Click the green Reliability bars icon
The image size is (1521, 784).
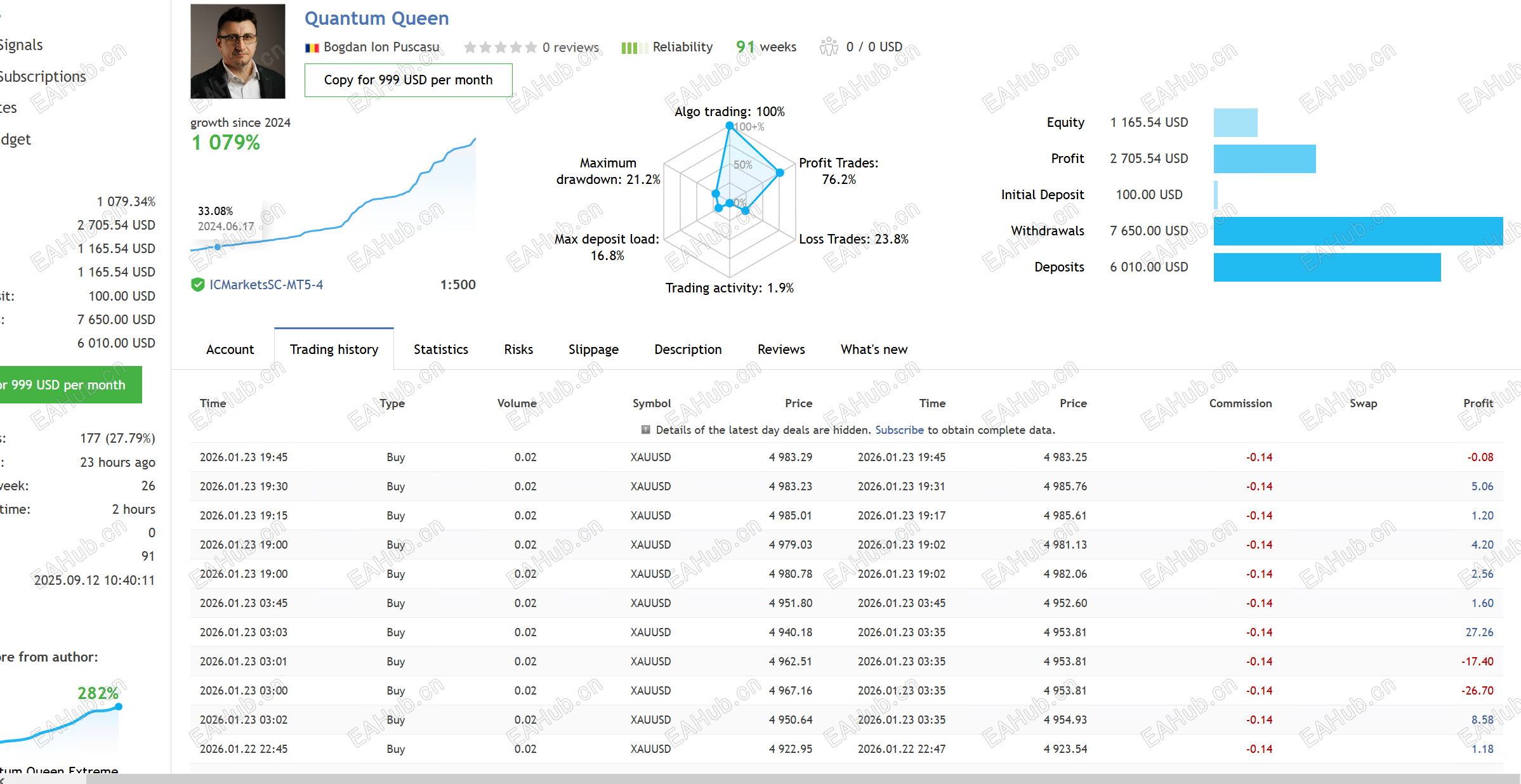tap(634, 48)
